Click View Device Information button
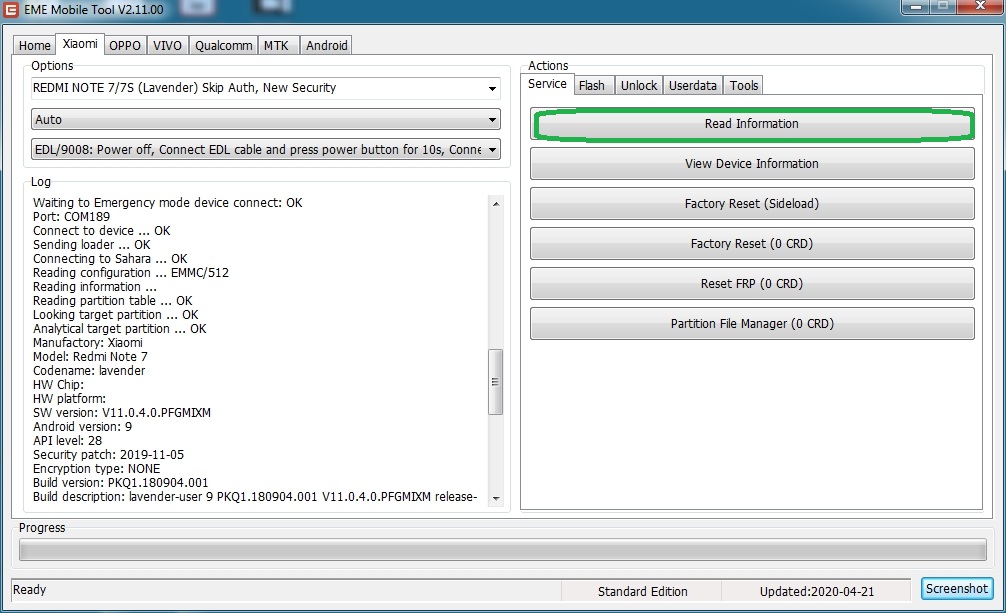 [752, 164]
